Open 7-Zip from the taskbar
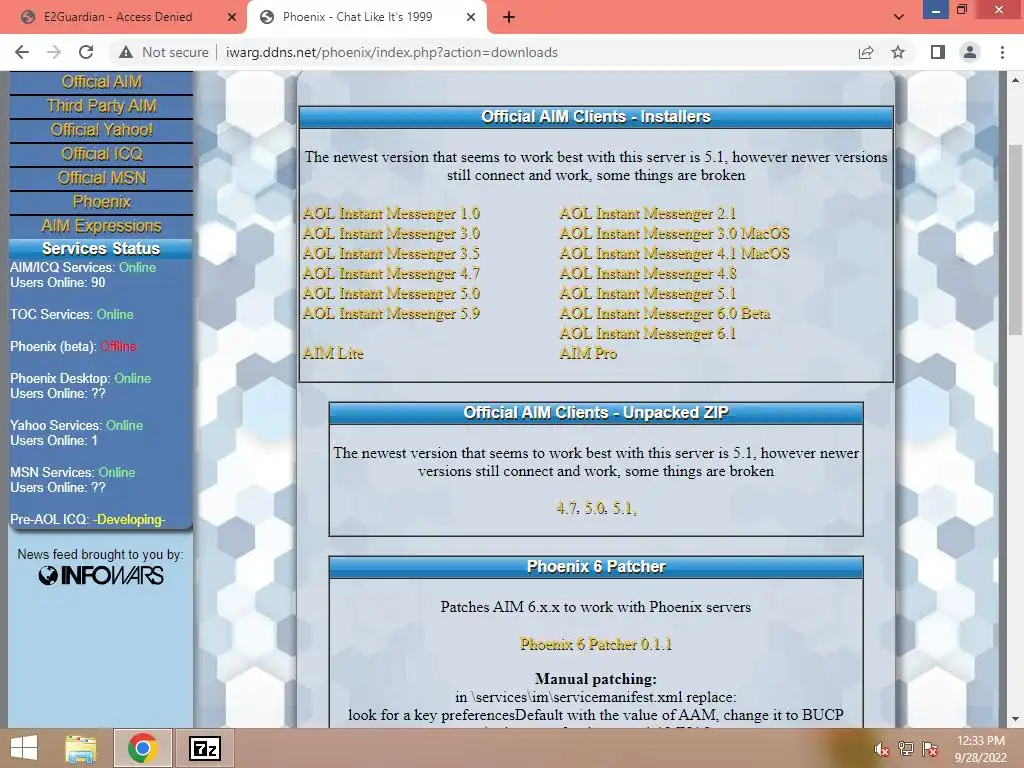The width and height of the screenshot is (1024, 768). (204, 748)
